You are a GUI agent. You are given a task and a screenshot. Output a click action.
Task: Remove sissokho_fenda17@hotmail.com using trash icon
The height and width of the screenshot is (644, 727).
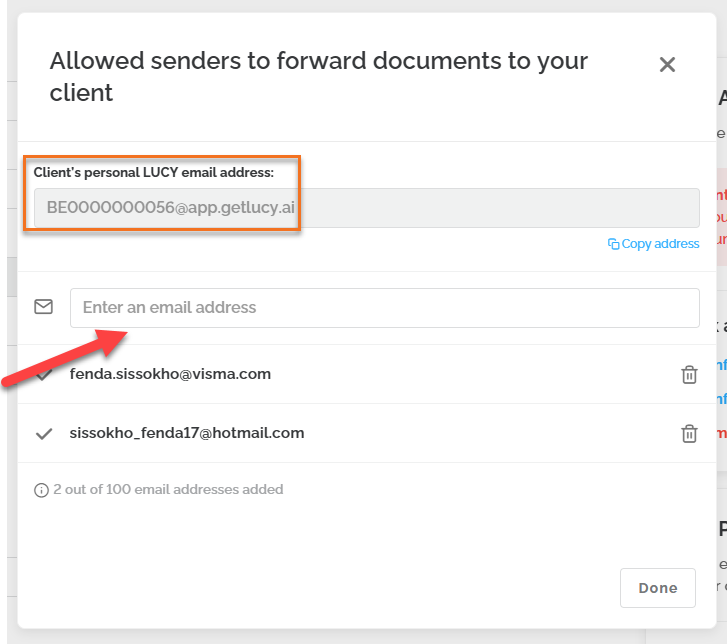click(x=689, y=434)
